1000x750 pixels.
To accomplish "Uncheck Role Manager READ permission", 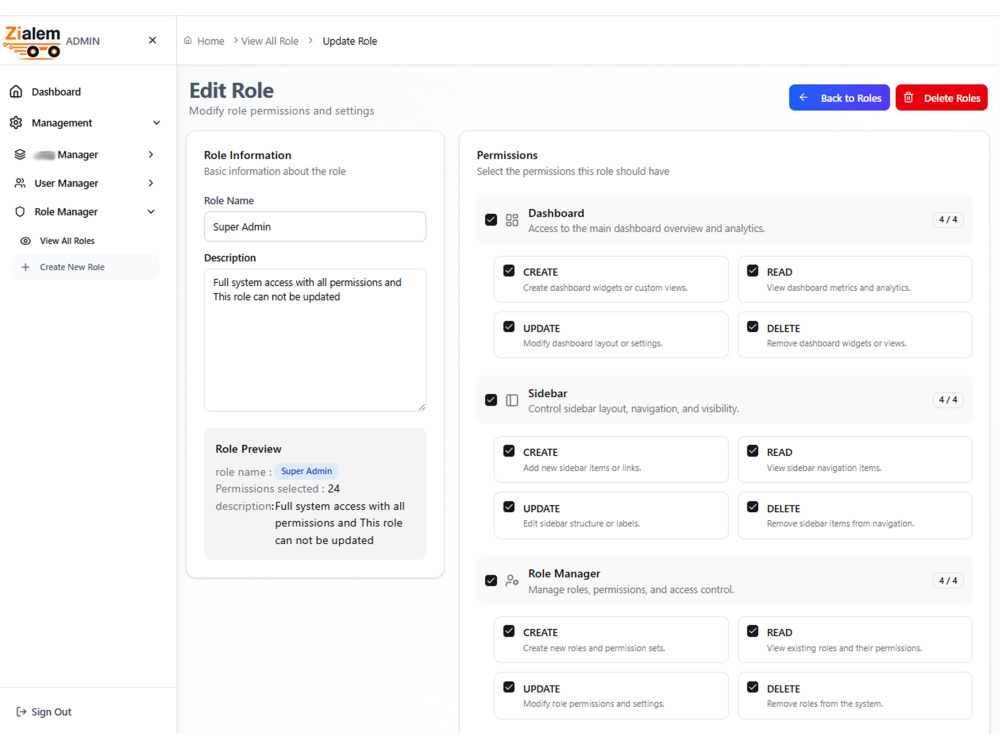I will point(753,631).
